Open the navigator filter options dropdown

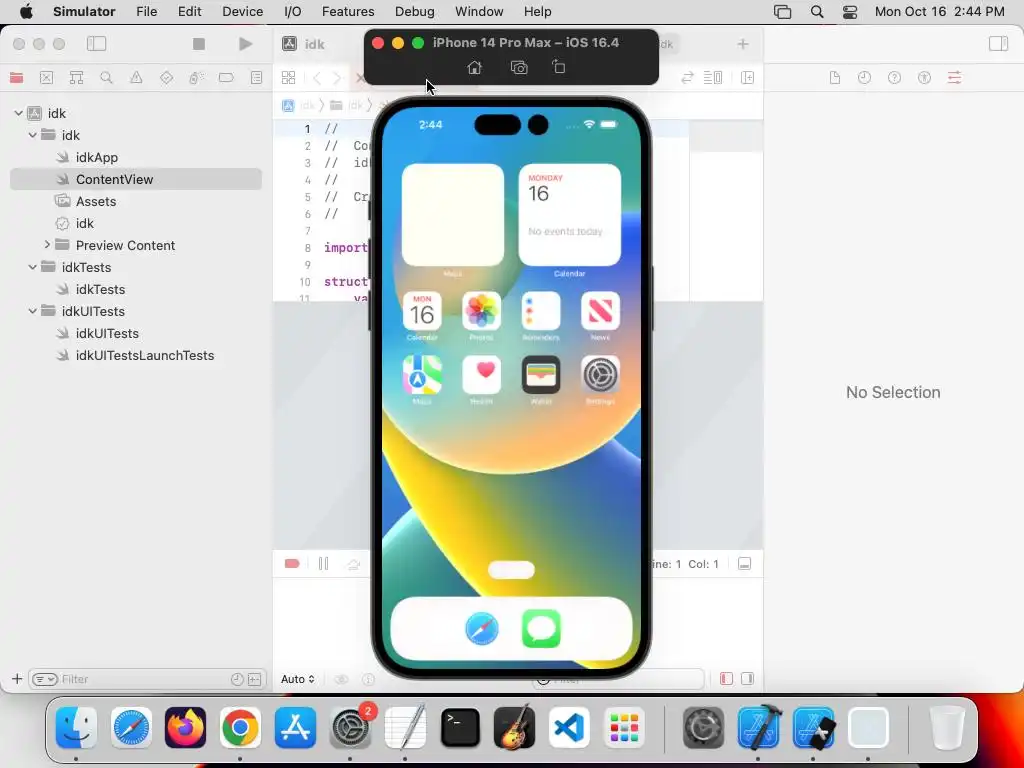tap(44, 679)
